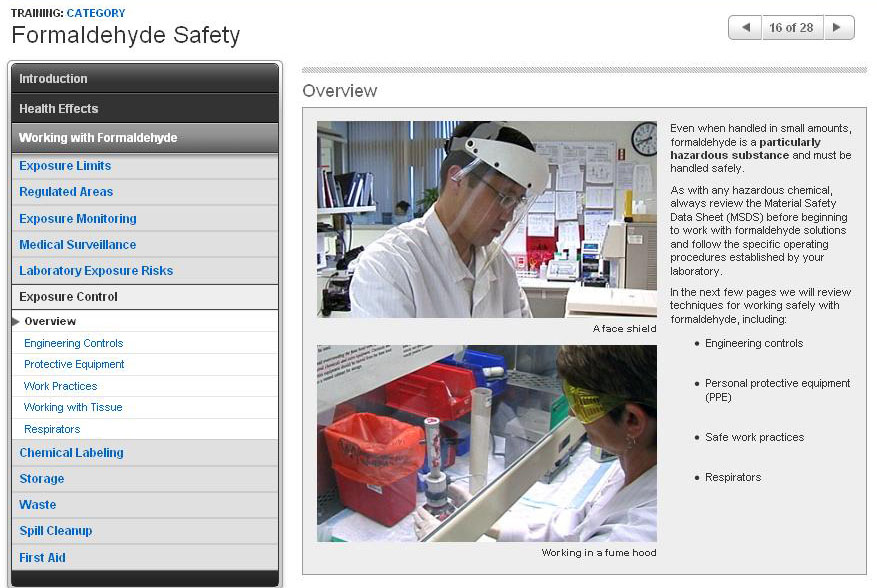Select the Respirators subpage link
877x588 pixels.
click(52, 430)
